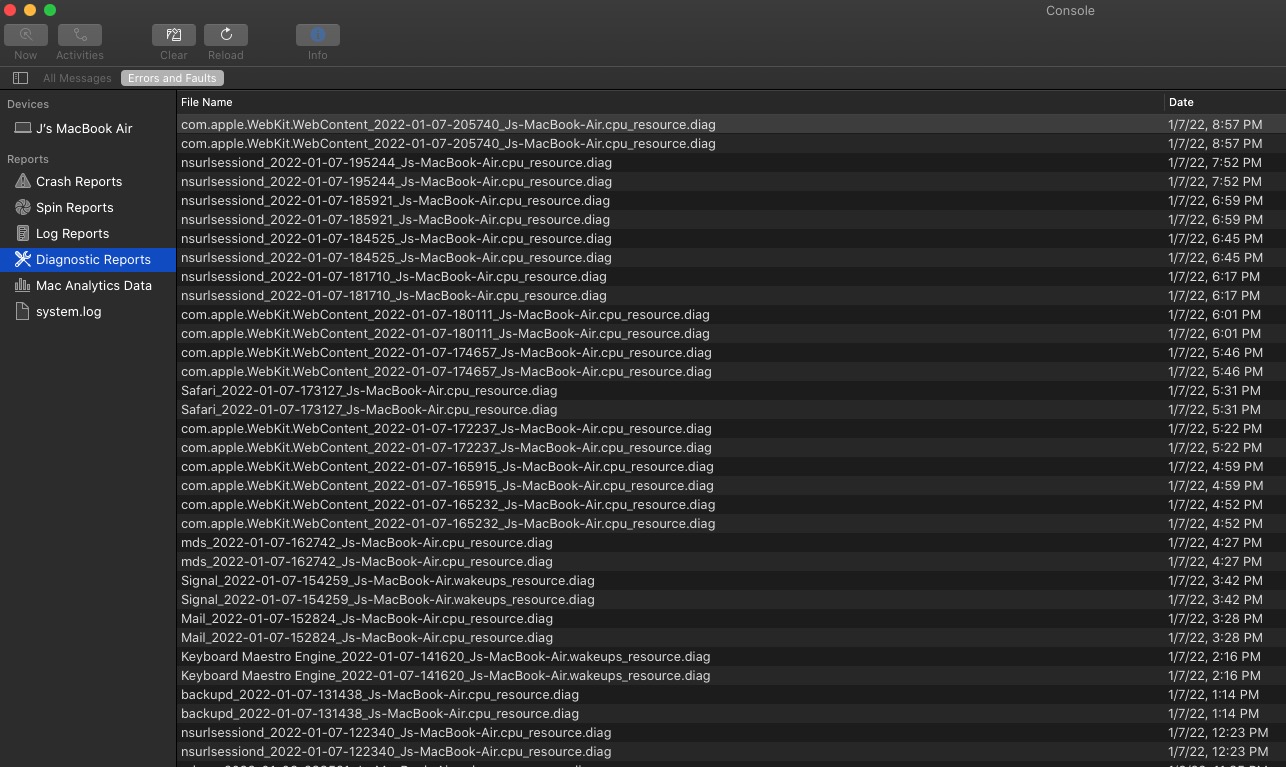Select the Crash Reports warning icon

[21, 181]
